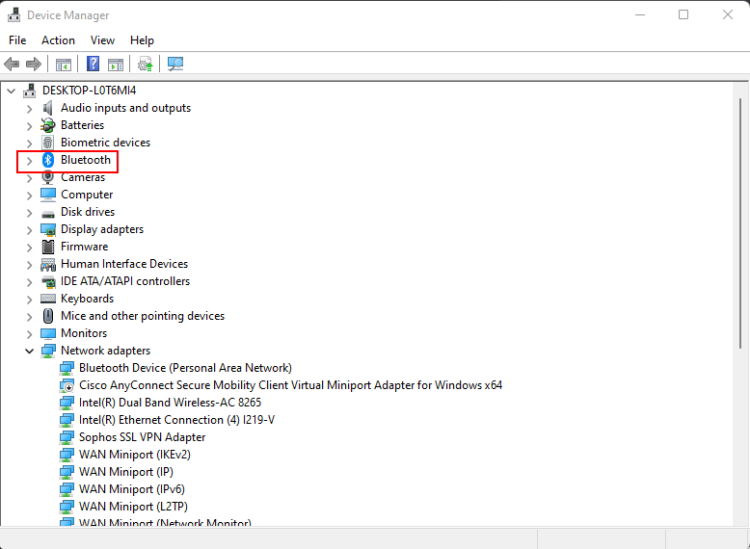
Task: Click the Show/Hide Console Tree toolbar icon
Action: 63,64
